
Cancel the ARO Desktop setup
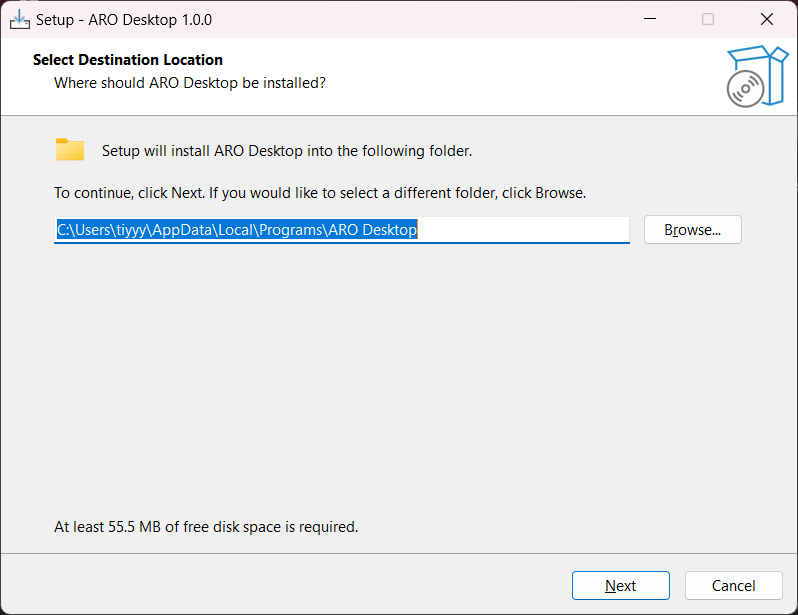coord(733,585)
